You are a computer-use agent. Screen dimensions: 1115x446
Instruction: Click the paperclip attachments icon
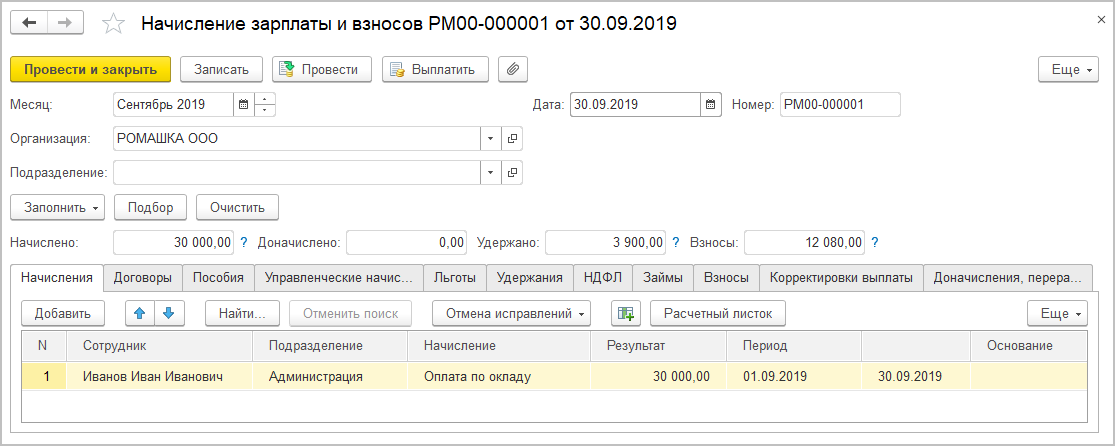click(512, 69)
